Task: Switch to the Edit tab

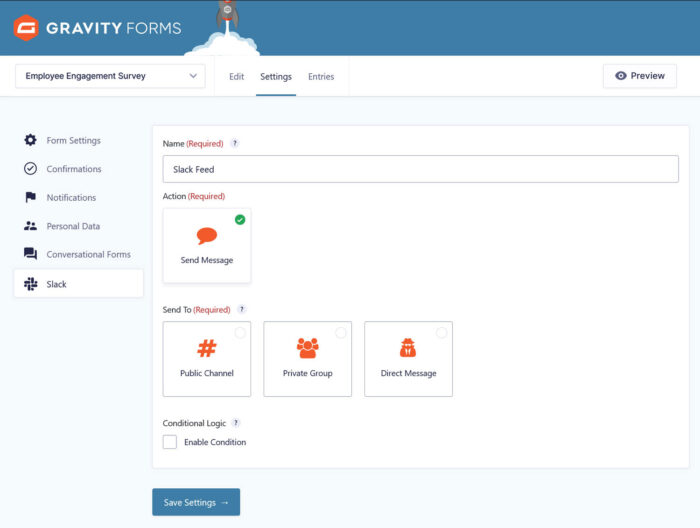Action: (237, 76)
